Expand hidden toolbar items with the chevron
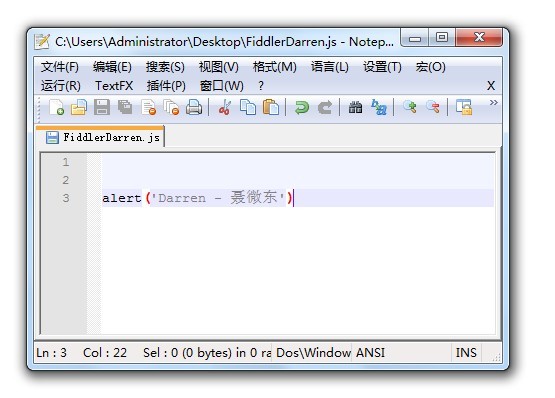The height and width of the screenshot is (398, 555). click(x=493, y=103)
